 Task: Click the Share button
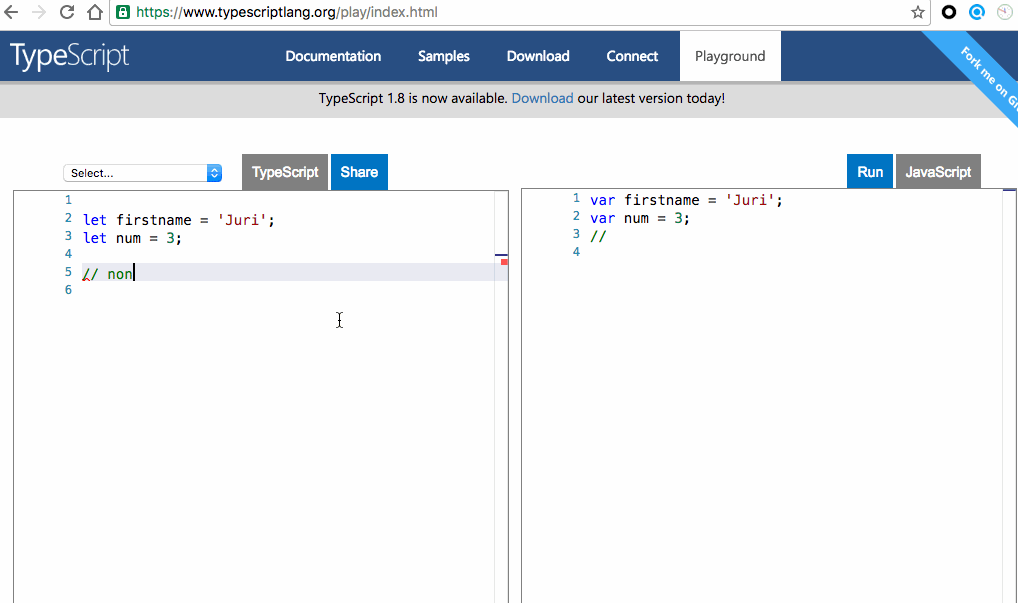[359, 172]
